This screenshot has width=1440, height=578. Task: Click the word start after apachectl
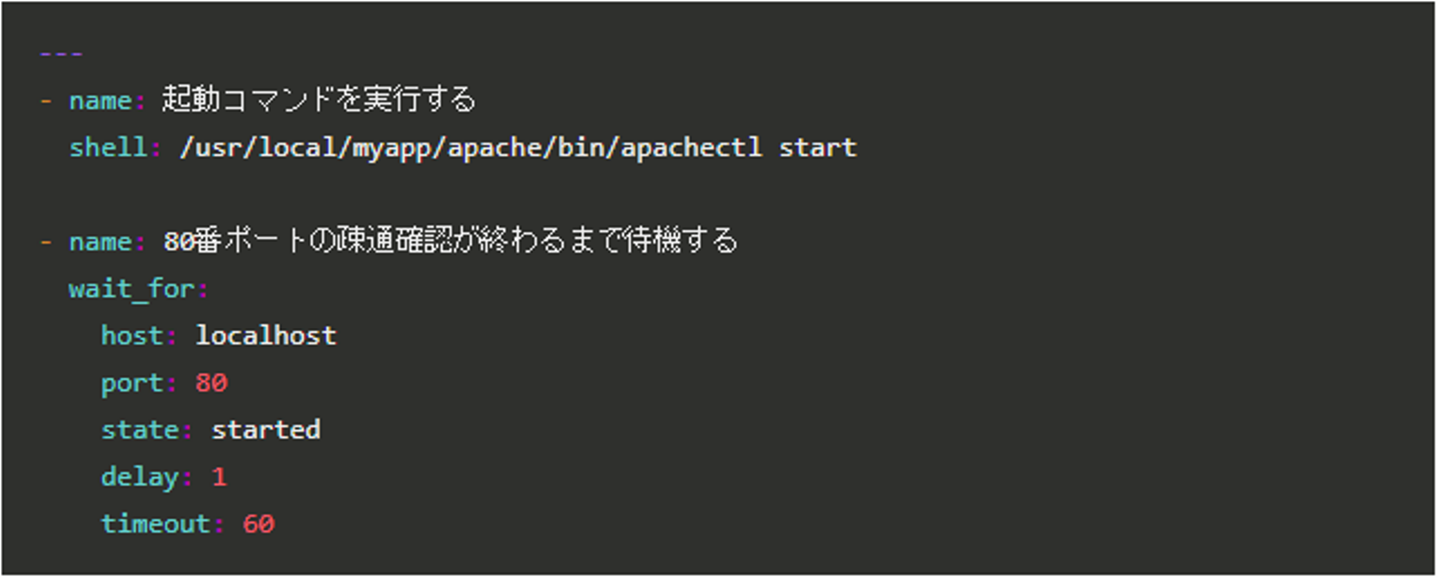point(817,148)
